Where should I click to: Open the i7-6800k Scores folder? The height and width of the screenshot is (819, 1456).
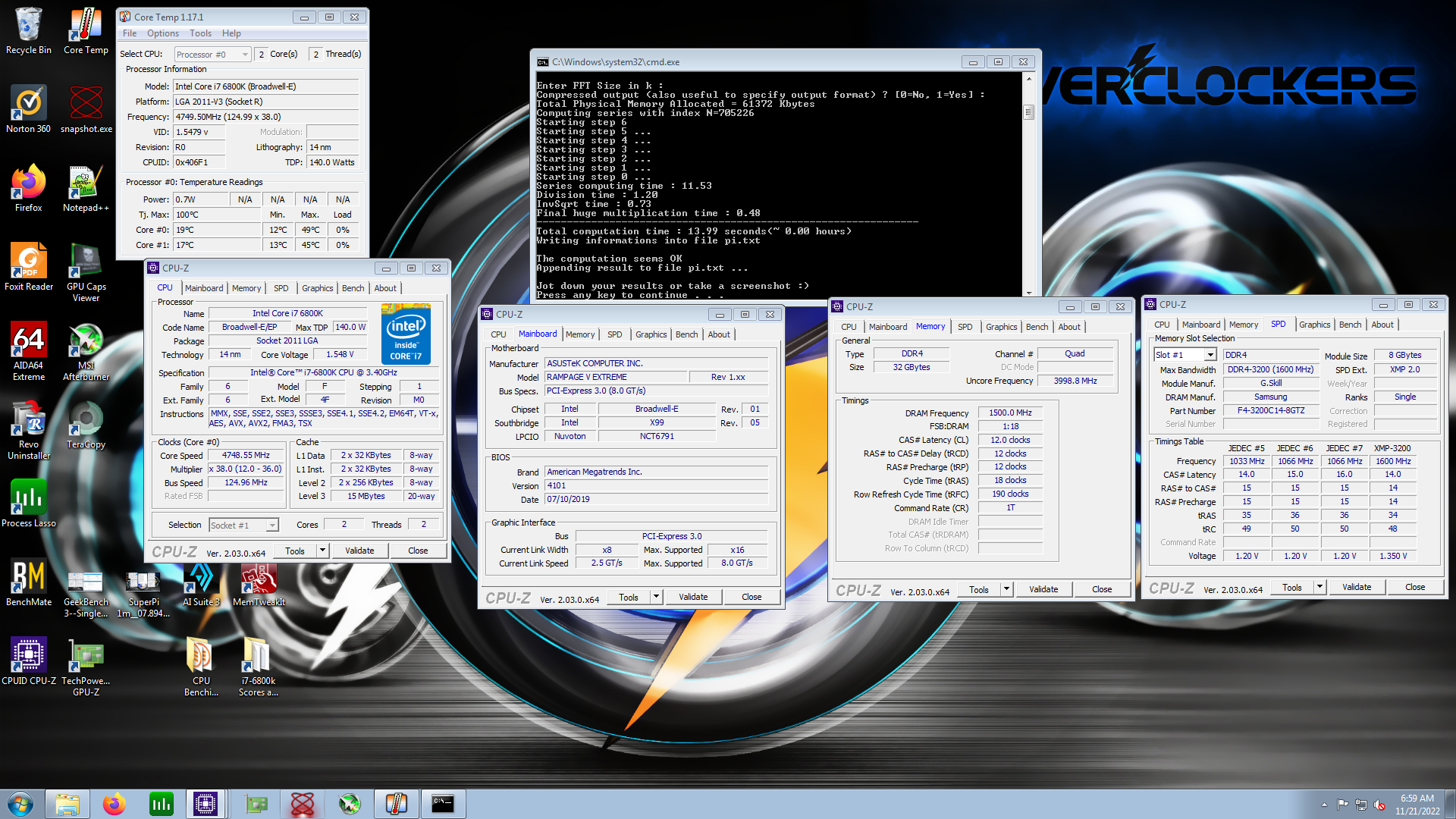(259, 667)
